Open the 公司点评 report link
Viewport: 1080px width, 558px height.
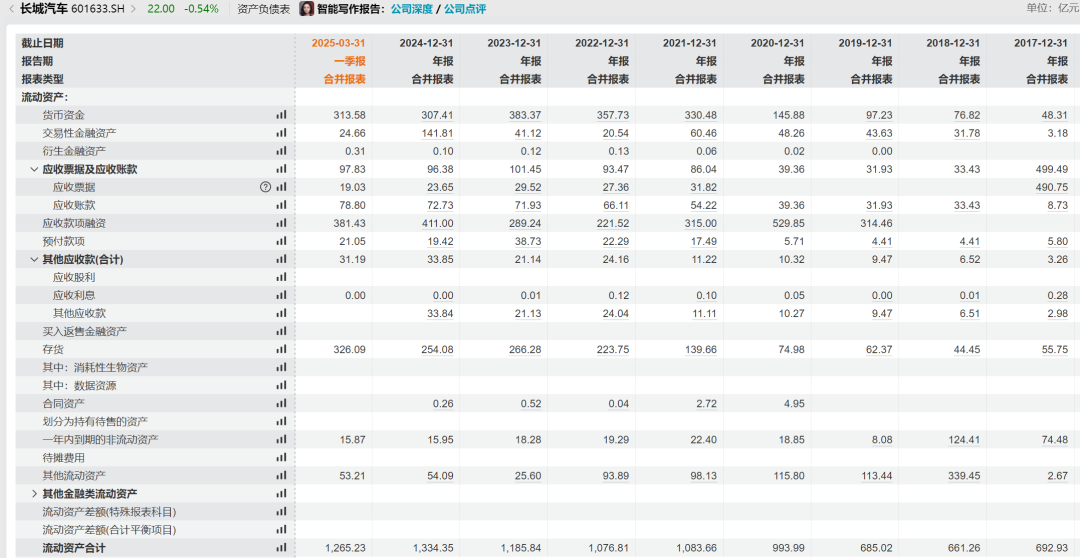coord(465,9)
